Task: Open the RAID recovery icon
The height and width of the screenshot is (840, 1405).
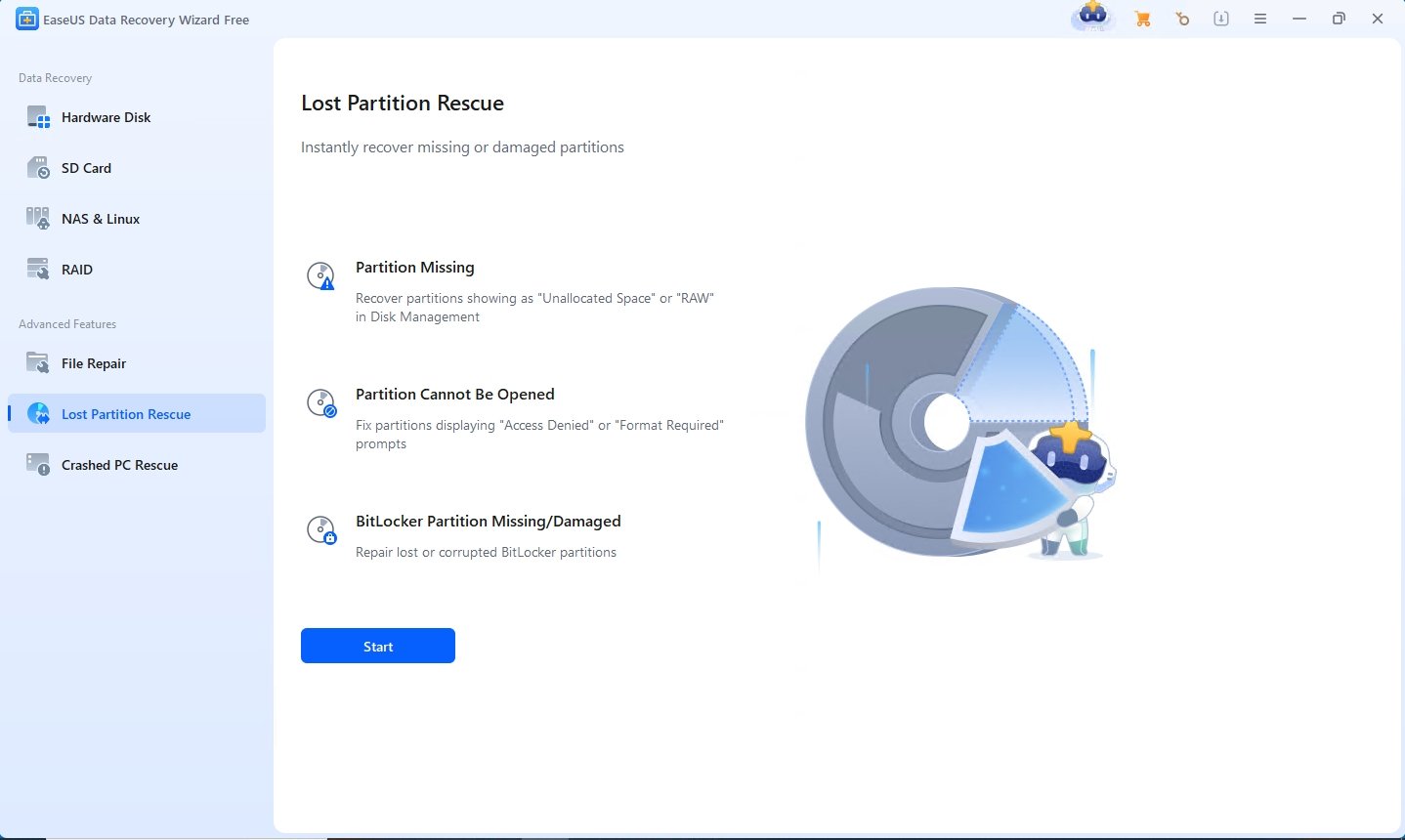Action: (38, 270)
